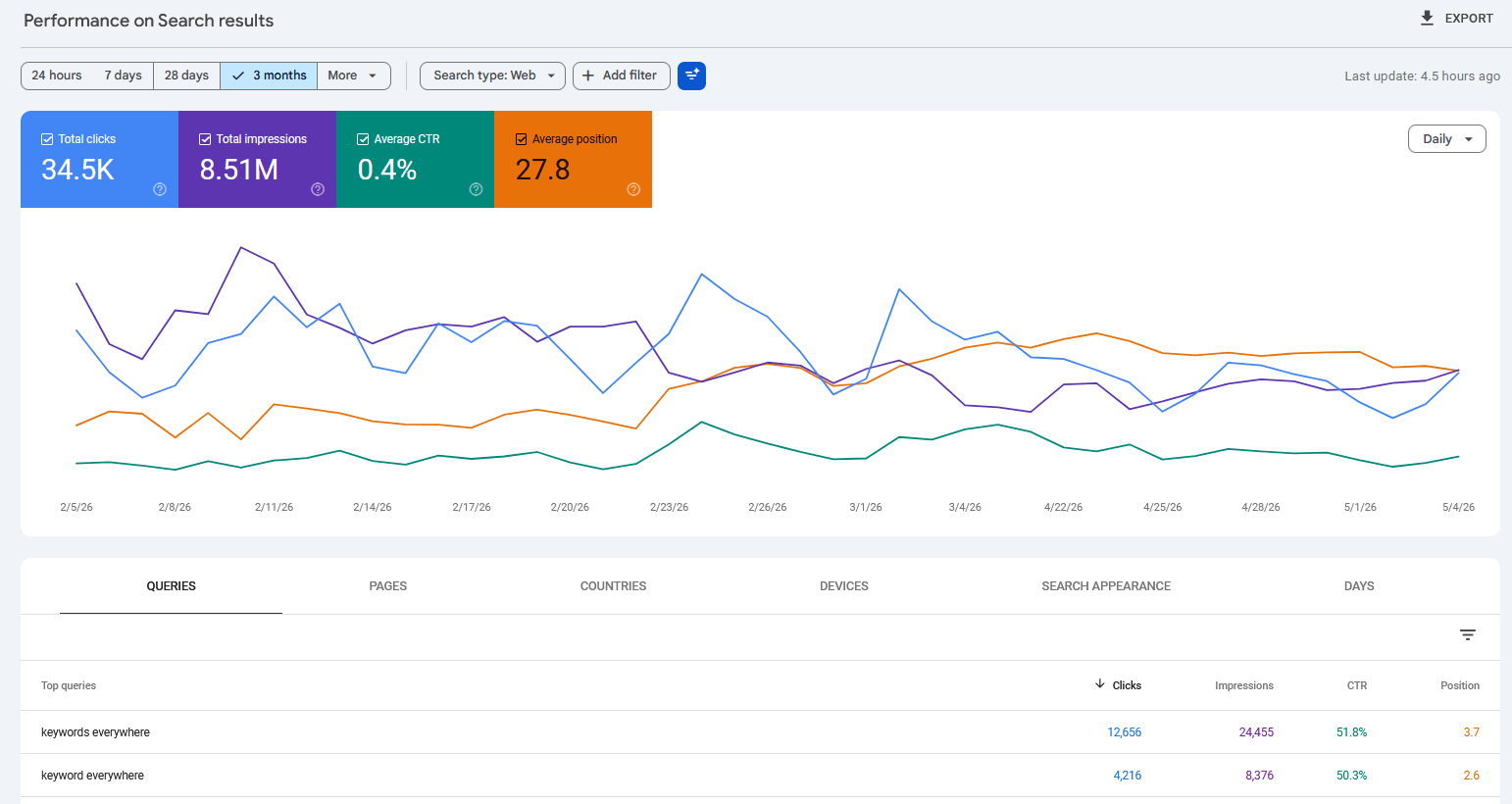Click the 4,216 clicks value
This screenshot has width=1512, height=804.
pos(1128,776)
